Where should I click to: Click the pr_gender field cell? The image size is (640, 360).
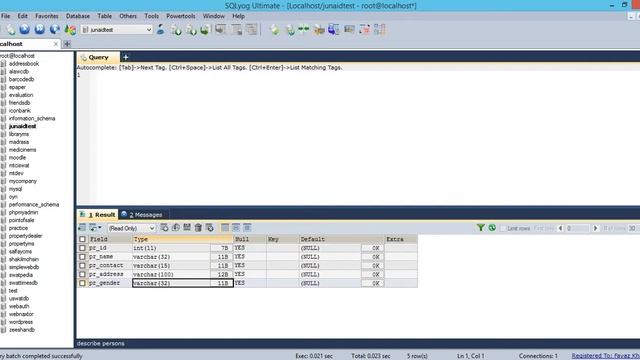click(110, 283)
